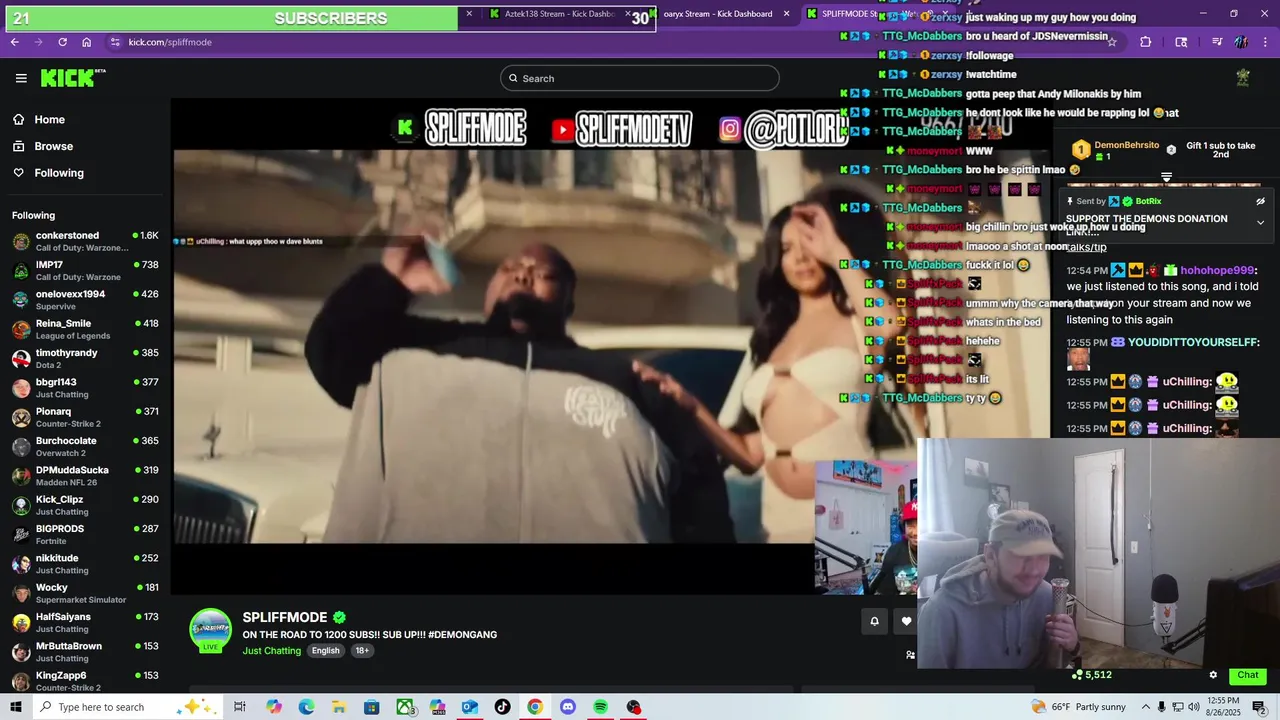Open nikkitude channel row
Screen dimensions: 1280x720
[85, 564]
